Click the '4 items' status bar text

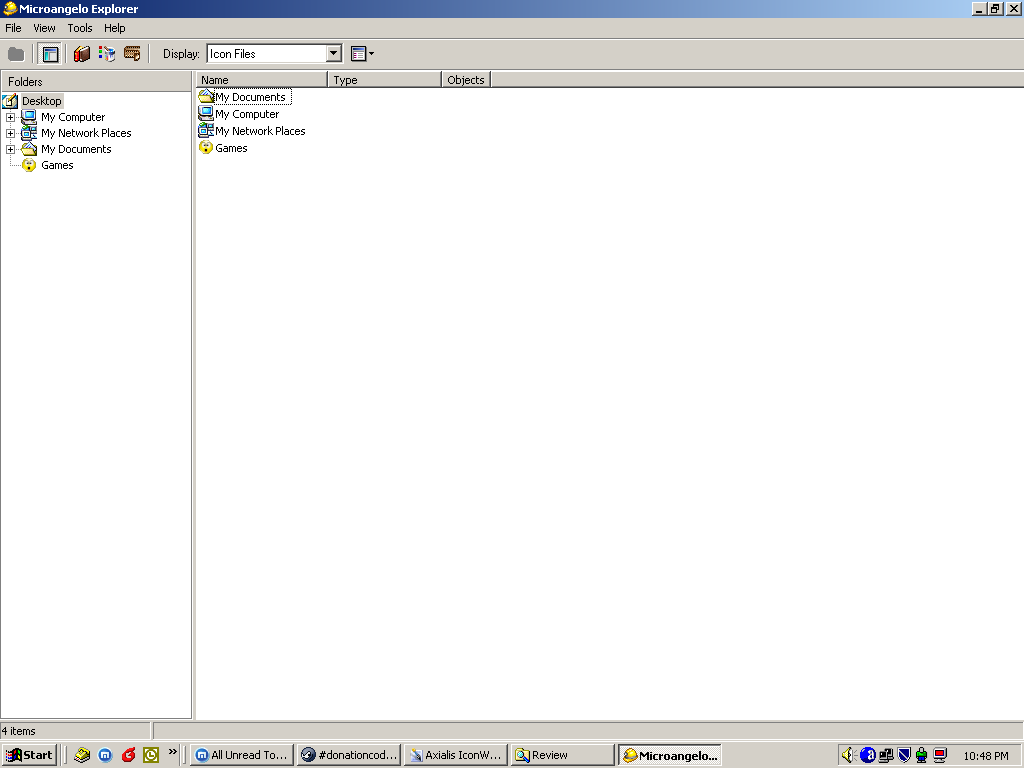click(18, 731)
